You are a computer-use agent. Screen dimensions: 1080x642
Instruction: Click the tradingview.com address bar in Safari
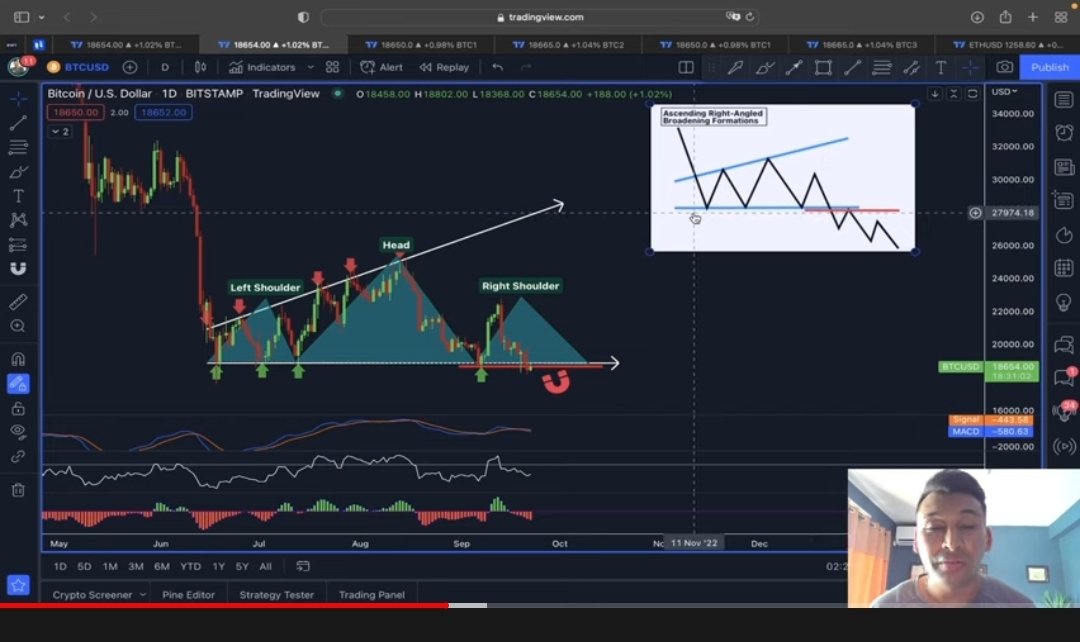click(540, 17)
